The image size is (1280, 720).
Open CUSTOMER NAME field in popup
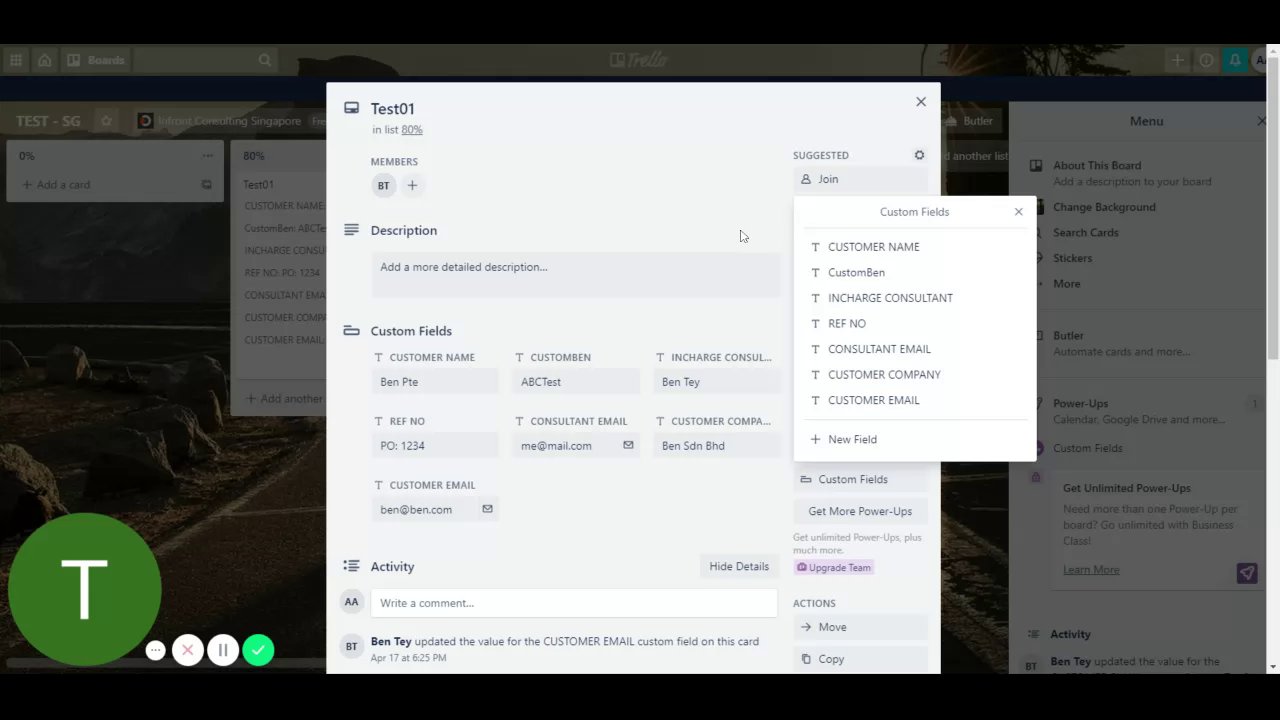pos(915,247)
